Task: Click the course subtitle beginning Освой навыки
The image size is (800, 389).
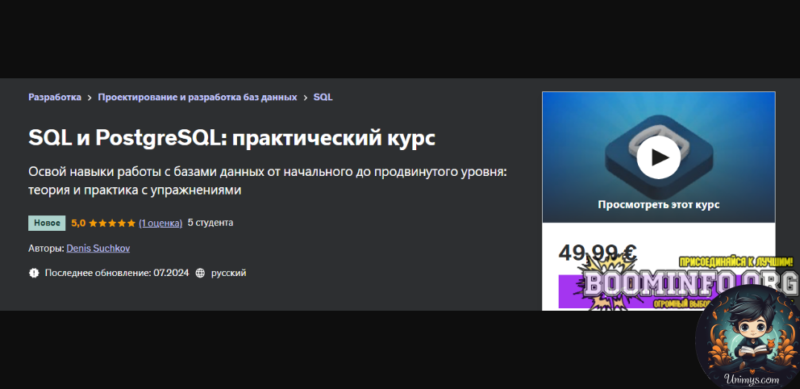Action: coord(268,181)
